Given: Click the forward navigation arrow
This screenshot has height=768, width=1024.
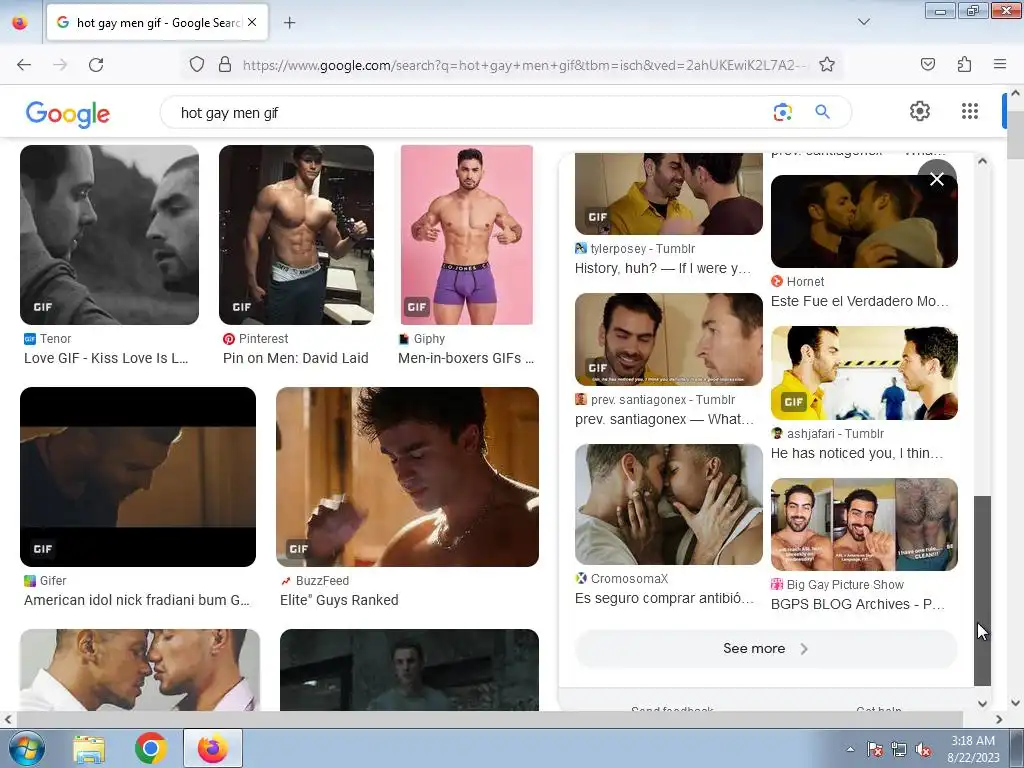Looking at the screenshot, I should pos(60,65).
